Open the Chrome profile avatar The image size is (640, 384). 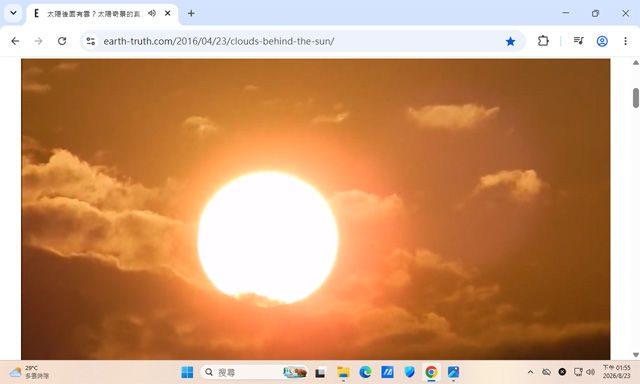tap(602, 41)
